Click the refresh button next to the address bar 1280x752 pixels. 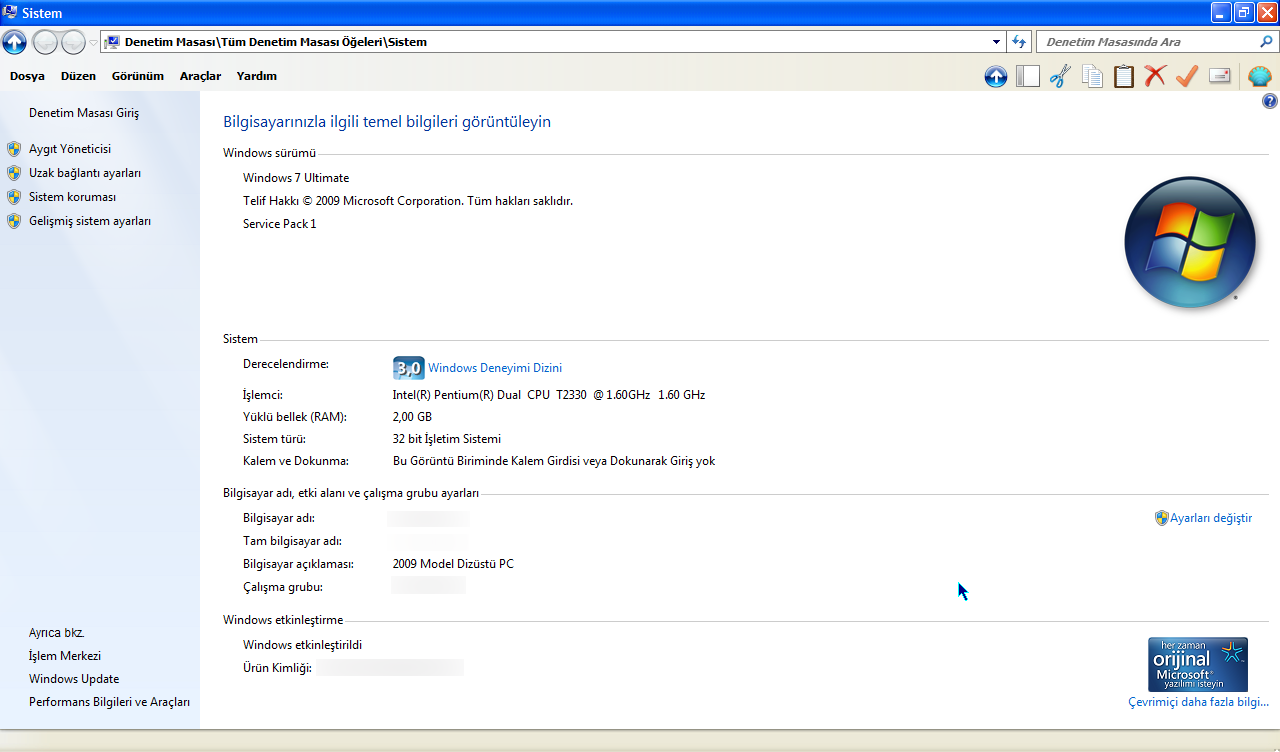click(1019, 42)
